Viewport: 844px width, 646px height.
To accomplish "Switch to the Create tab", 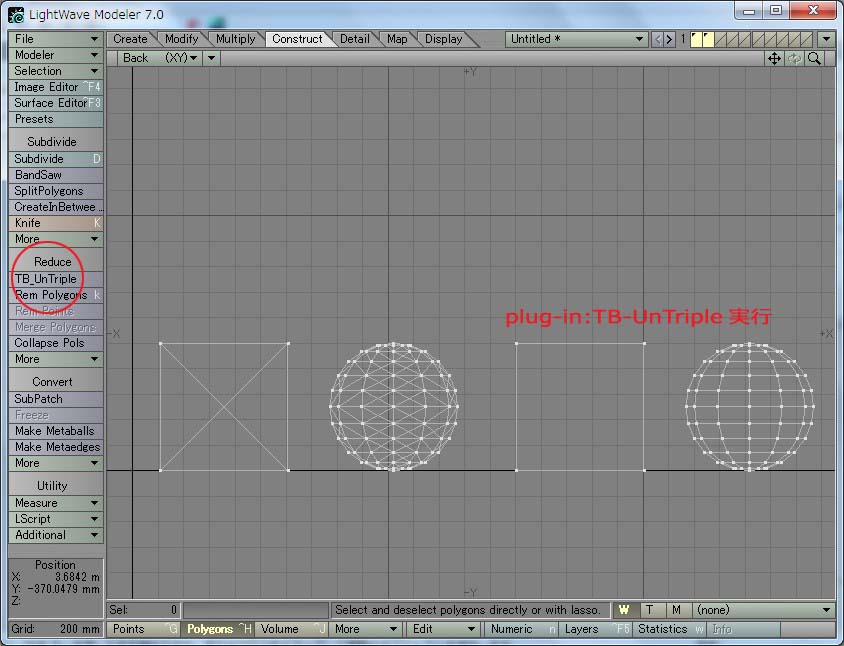I will point(130,39).
